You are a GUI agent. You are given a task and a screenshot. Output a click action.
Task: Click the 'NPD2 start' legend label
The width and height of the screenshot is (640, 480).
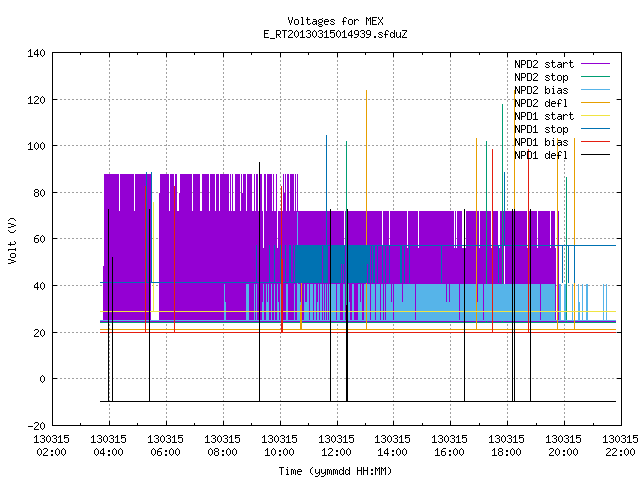tap(544, 64)
